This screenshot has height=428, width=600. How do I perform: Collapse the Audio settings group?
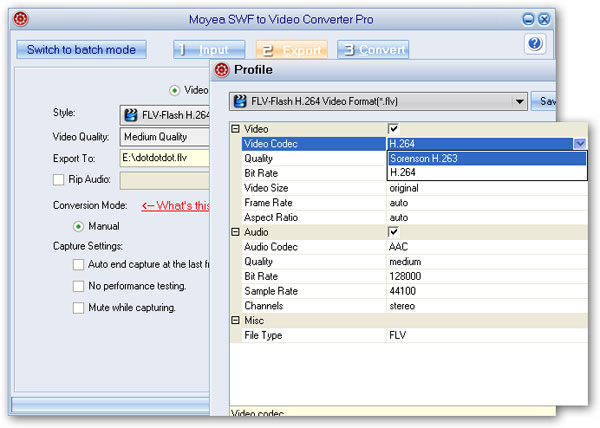[235, 232]
